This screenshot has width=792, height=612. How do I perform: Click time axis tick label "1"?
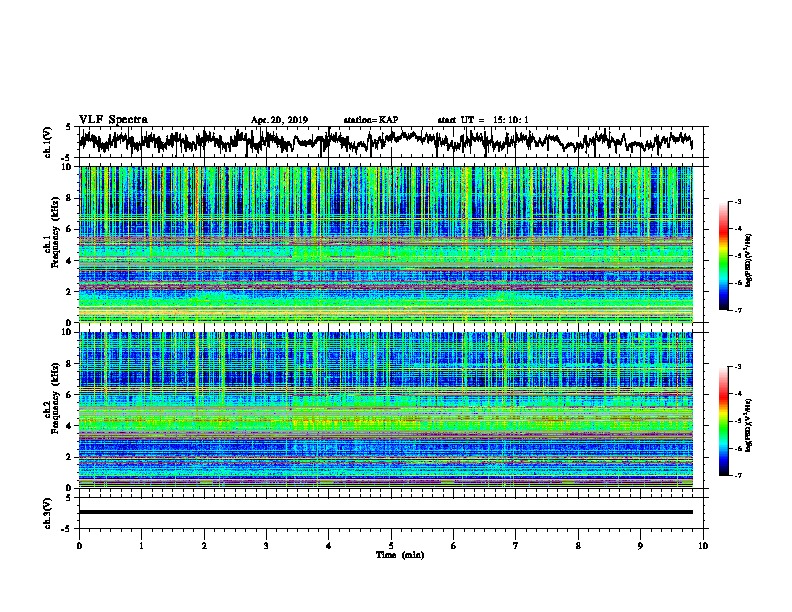[x=141, y=546]
